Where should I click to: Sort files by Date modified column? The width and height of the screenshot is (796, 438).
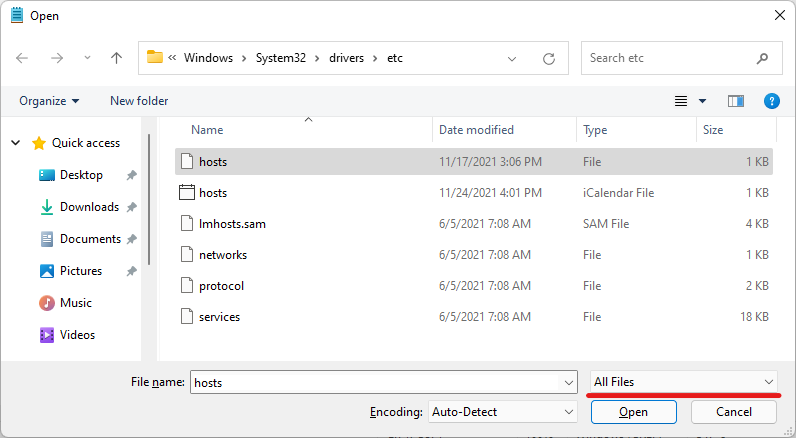476,130
